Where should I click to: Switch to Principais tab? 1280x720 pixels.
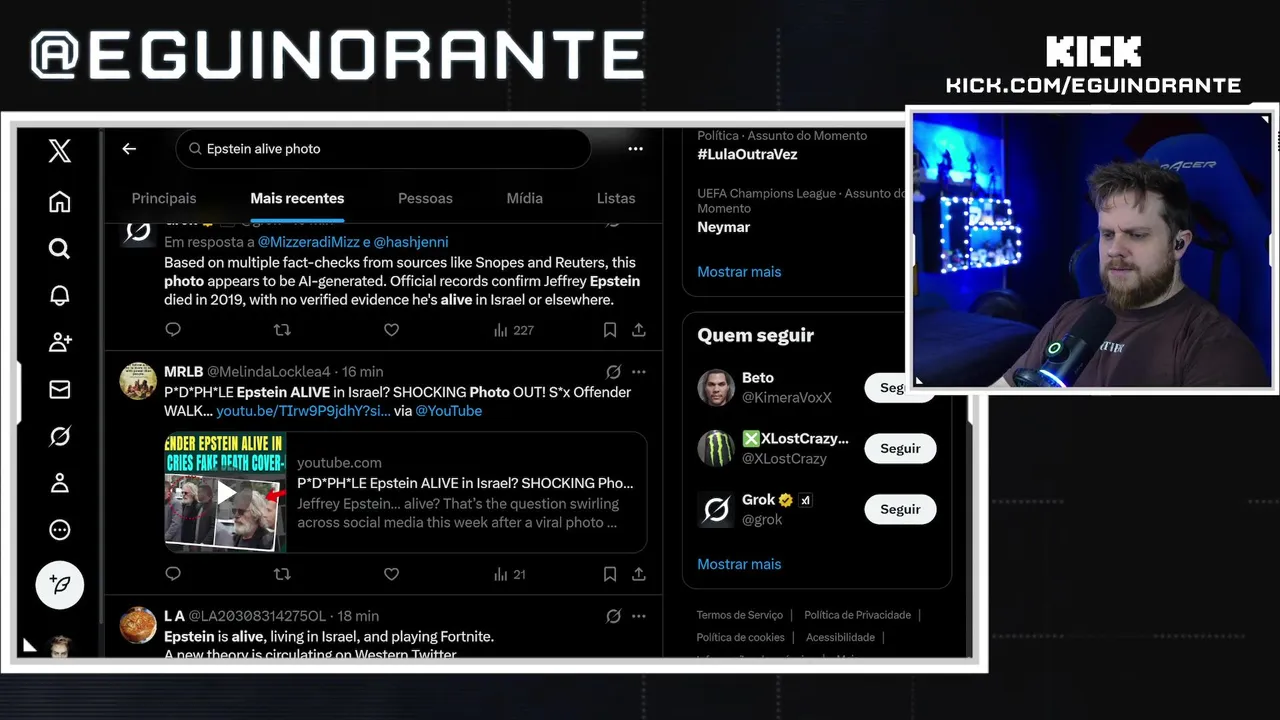(x=164, y=198)
